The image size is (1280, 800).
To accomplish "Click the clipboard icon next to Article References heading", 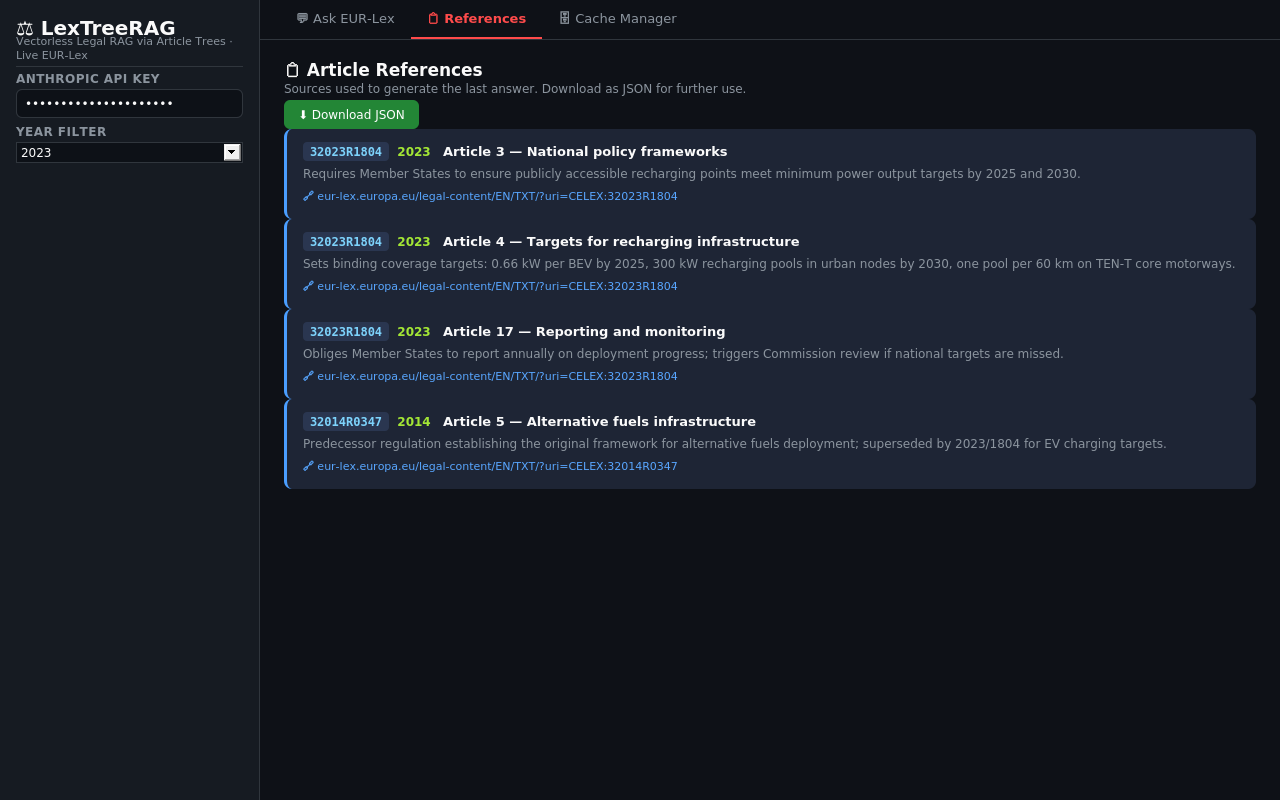I will (292, 70).
